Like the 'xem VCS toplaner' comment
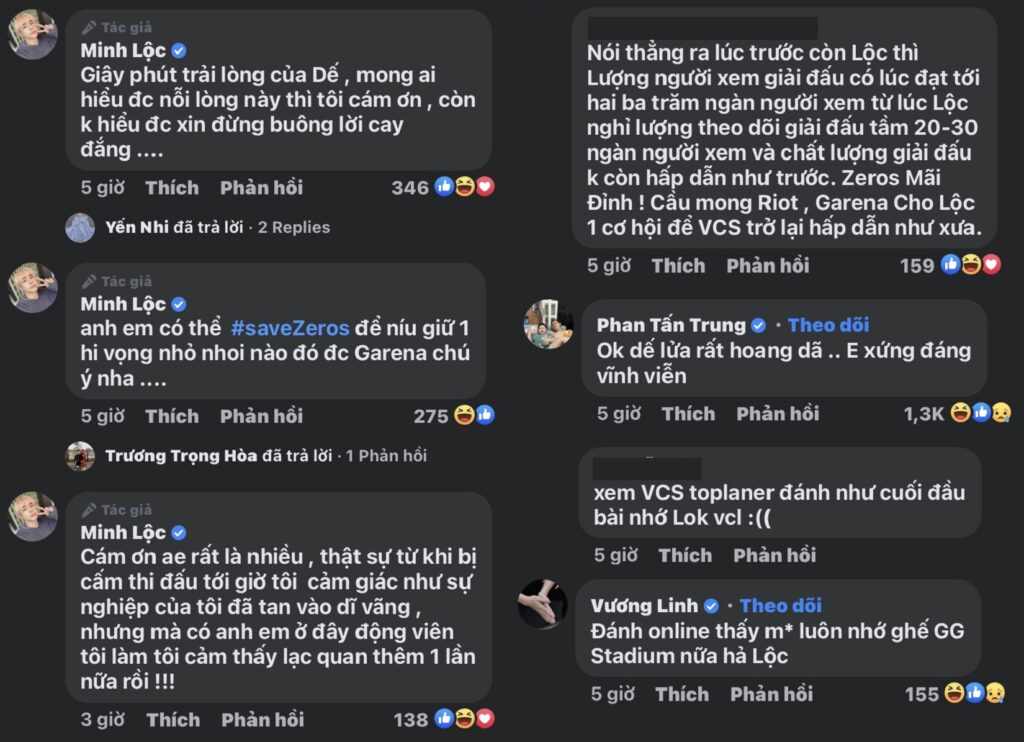This screenshot has width=1024, height=742. click(685, 555)
